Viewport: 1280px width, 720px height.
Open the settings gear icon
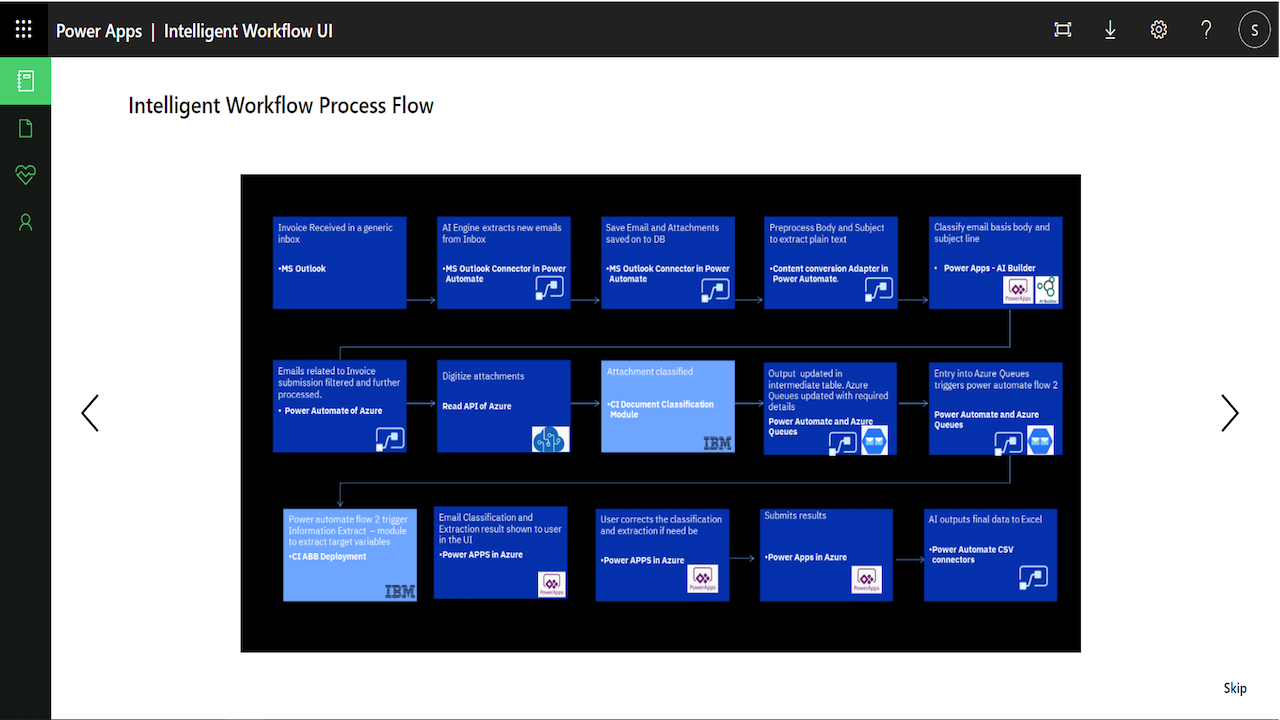tap(1158, 30)
